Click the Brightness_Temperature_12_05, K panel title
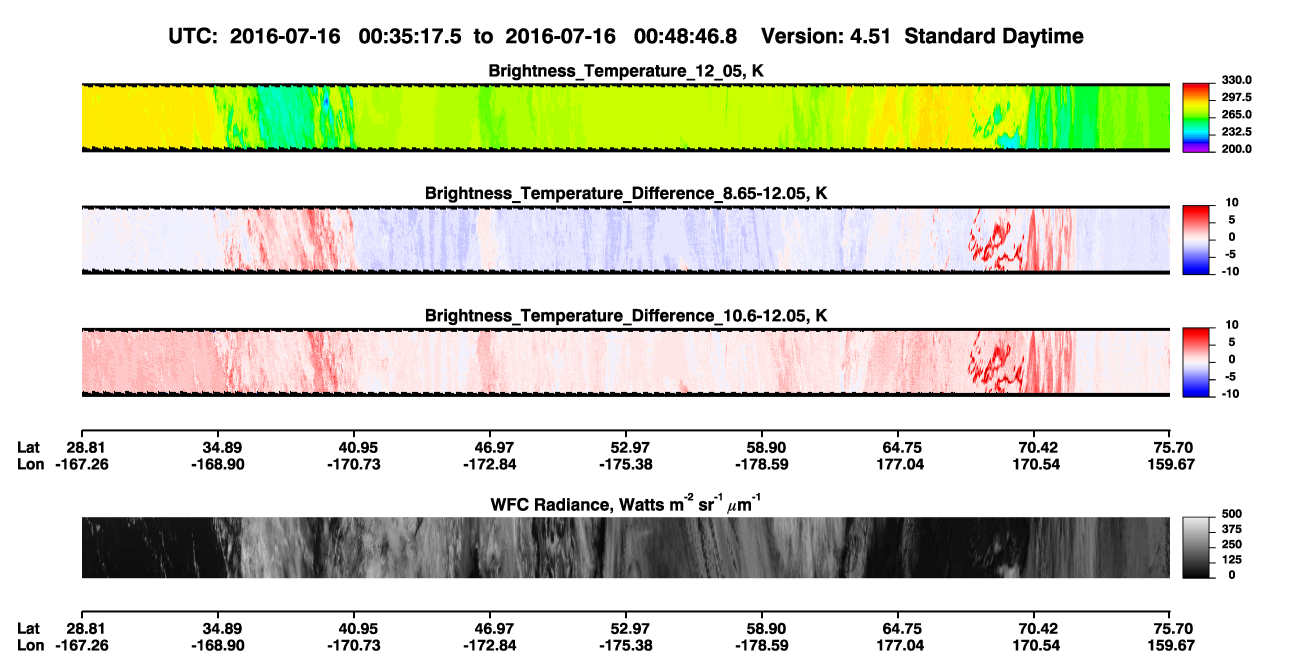1300x667 pixels. [626, 71]
